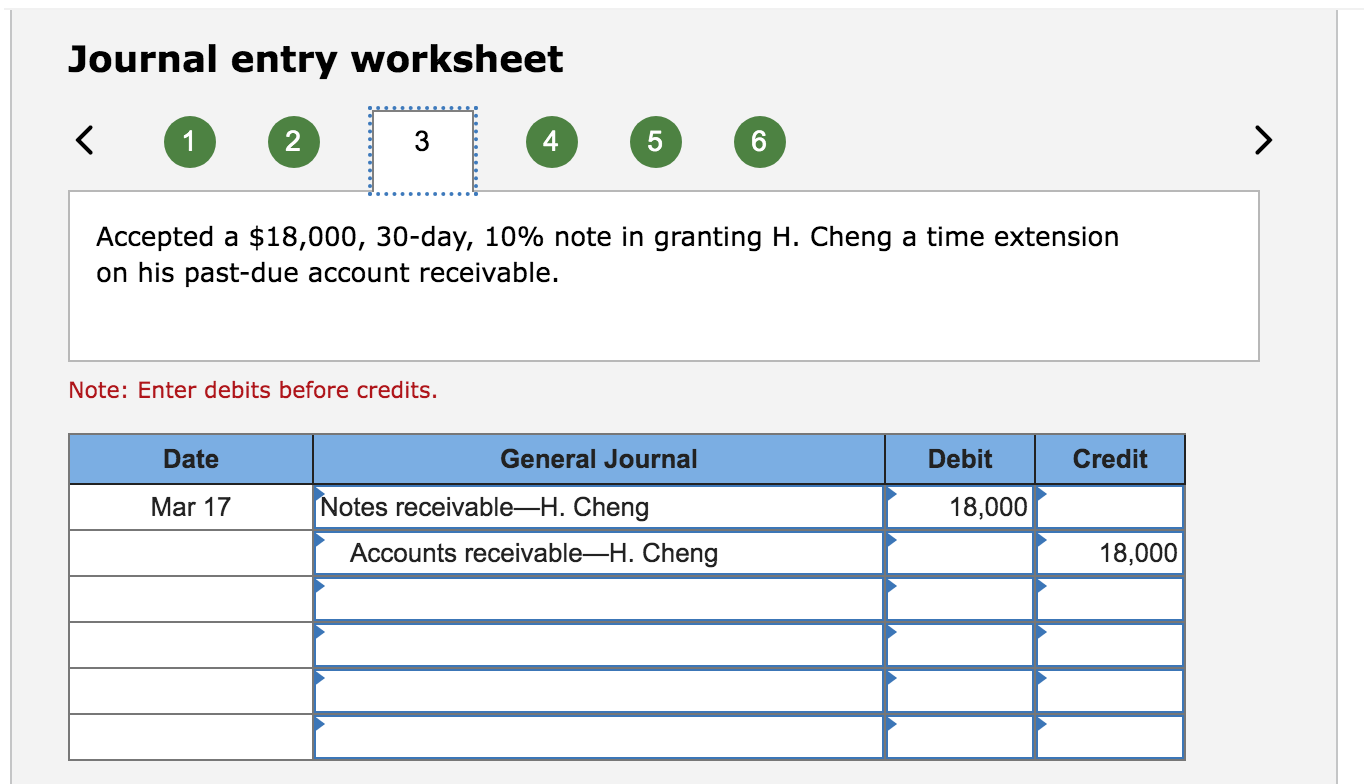Click the Date column header
1364x784 pixels.
click(x=190, y=459)
